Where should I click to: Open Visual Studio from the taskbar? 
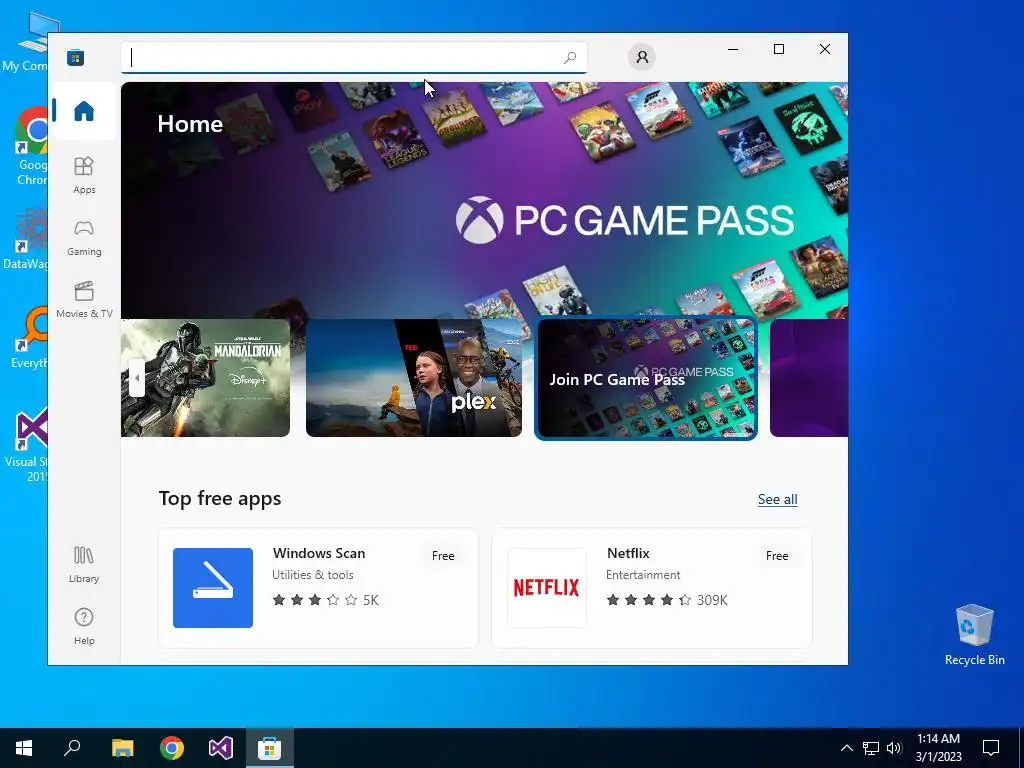pyautogui.click(x=221, y=748)
